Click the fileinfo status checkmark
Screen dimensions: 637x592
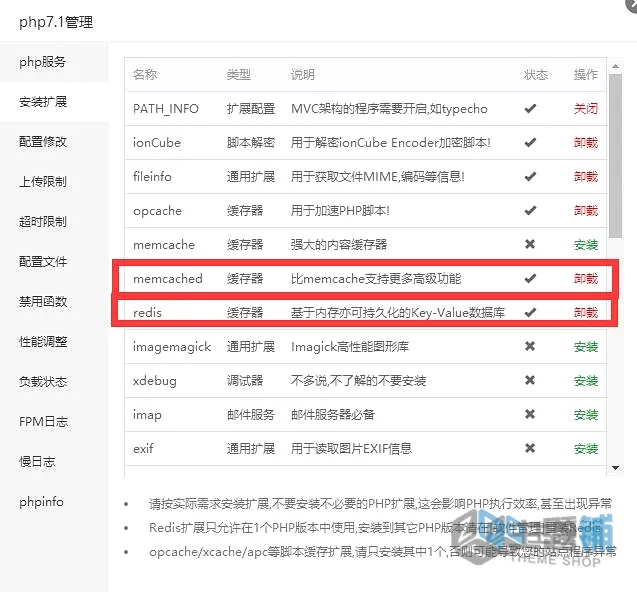point(530,176)
